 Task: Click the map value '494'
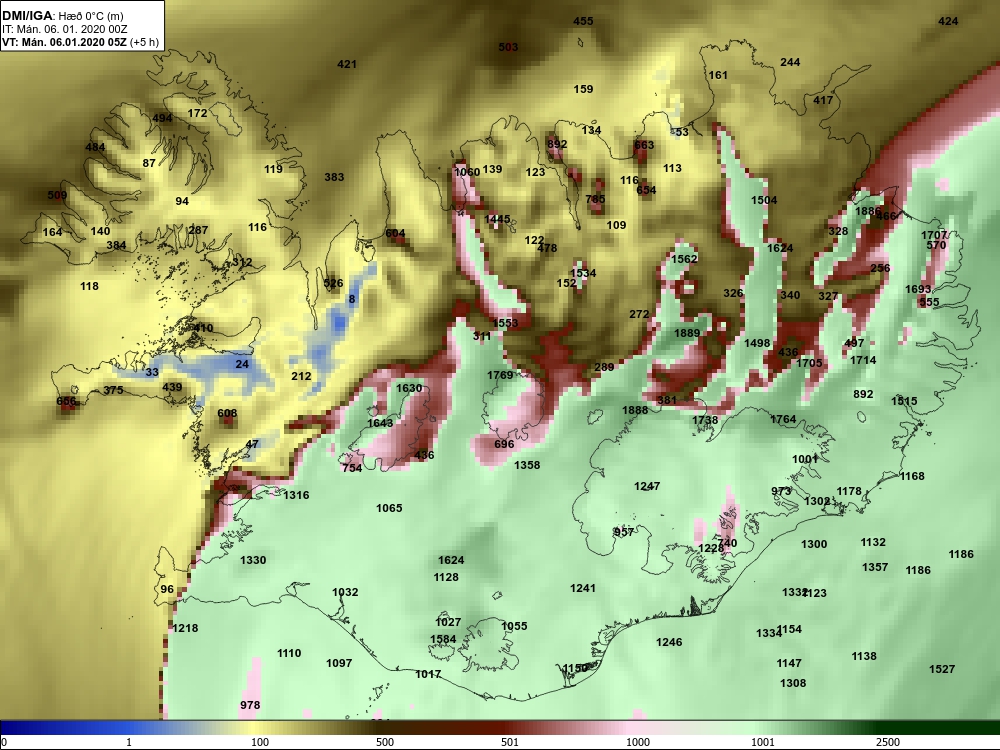pos(163,118)
